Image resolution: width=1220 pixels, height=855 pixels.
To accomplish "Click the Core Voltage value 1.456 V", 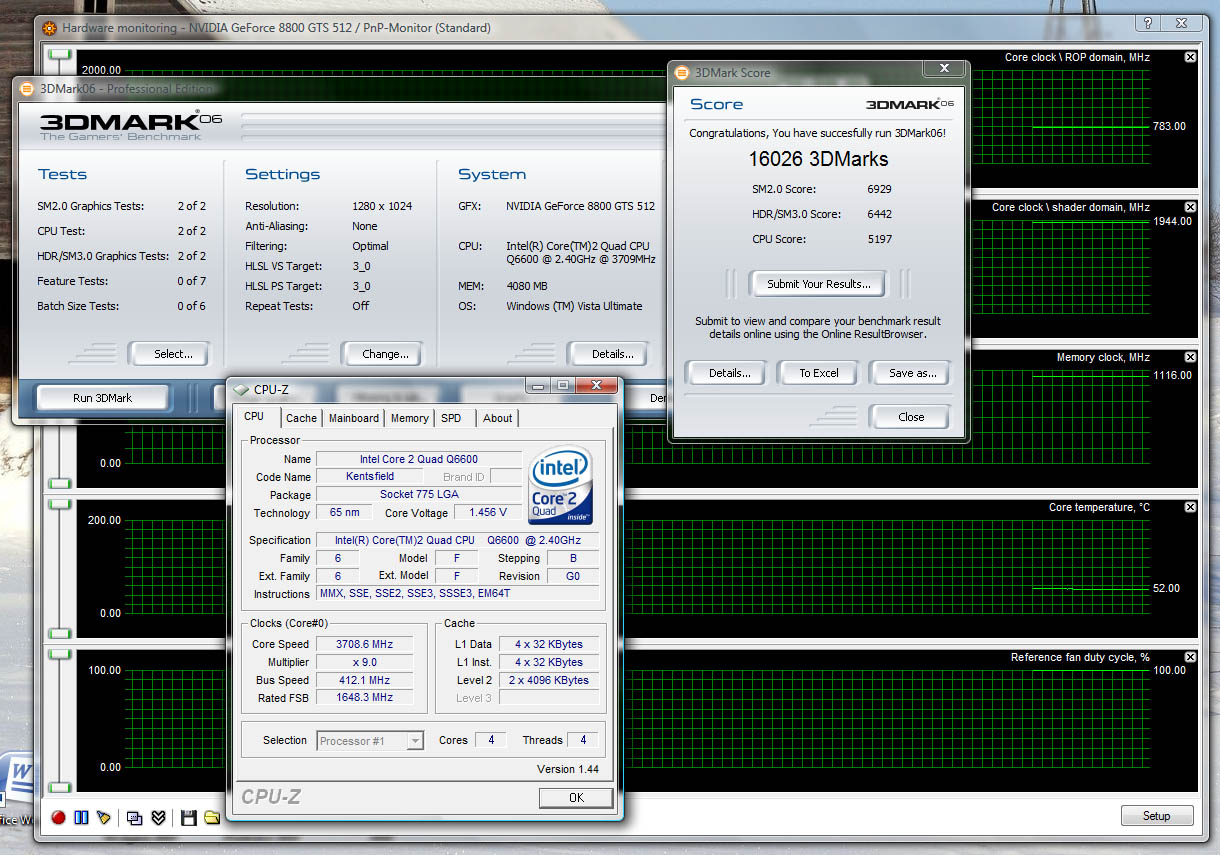I will pos(488,512).
